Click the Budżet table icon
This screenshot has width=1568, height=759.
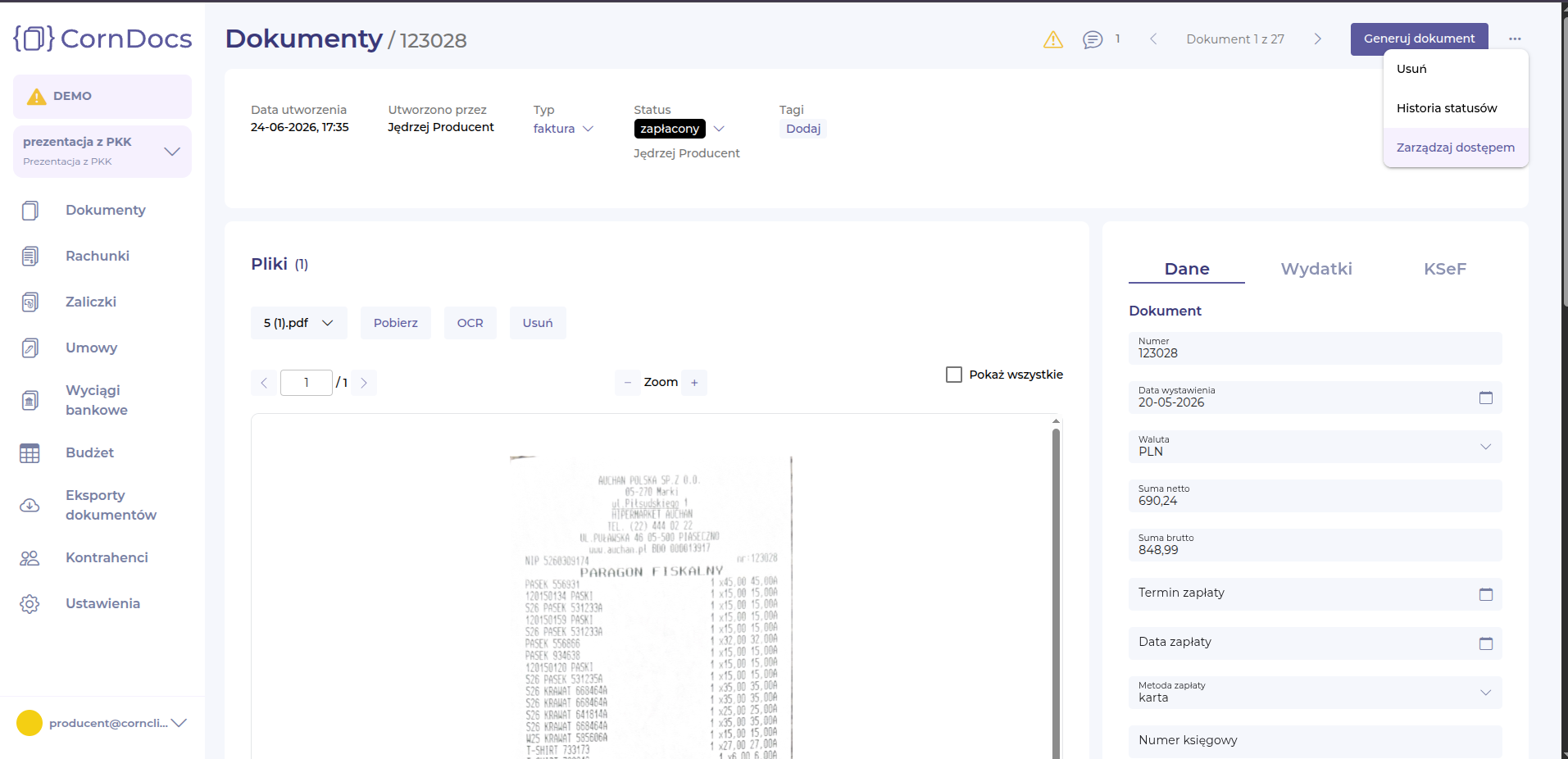click(x=30, y=453)
